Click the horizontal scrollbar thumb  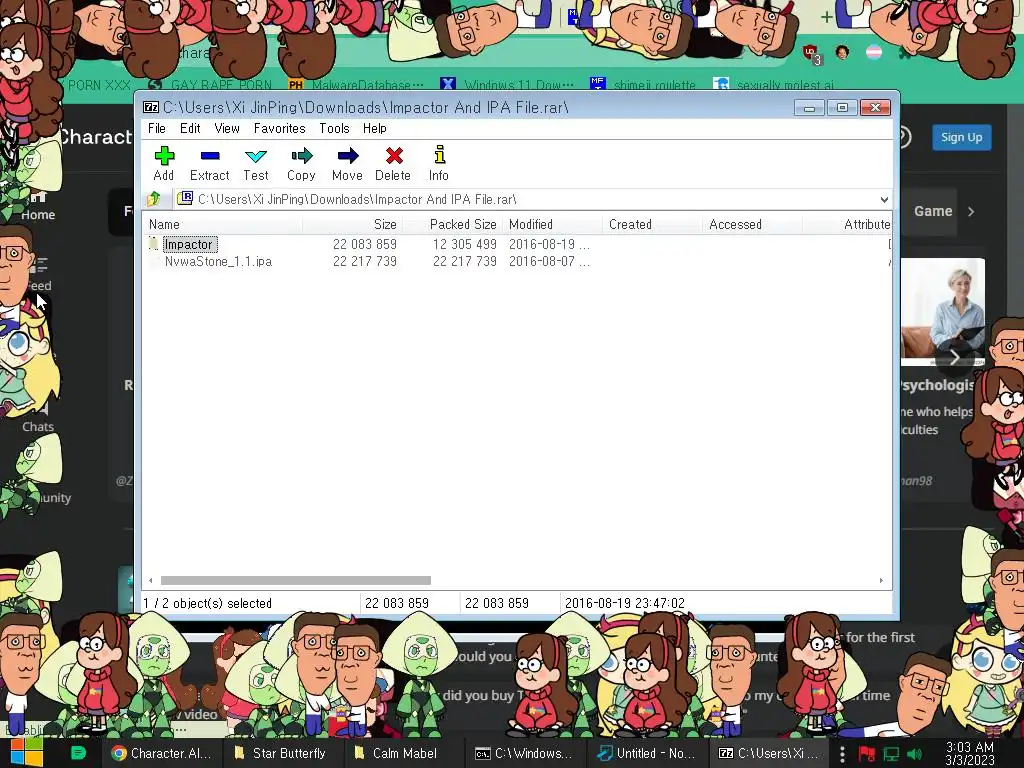tap(296, 581)
